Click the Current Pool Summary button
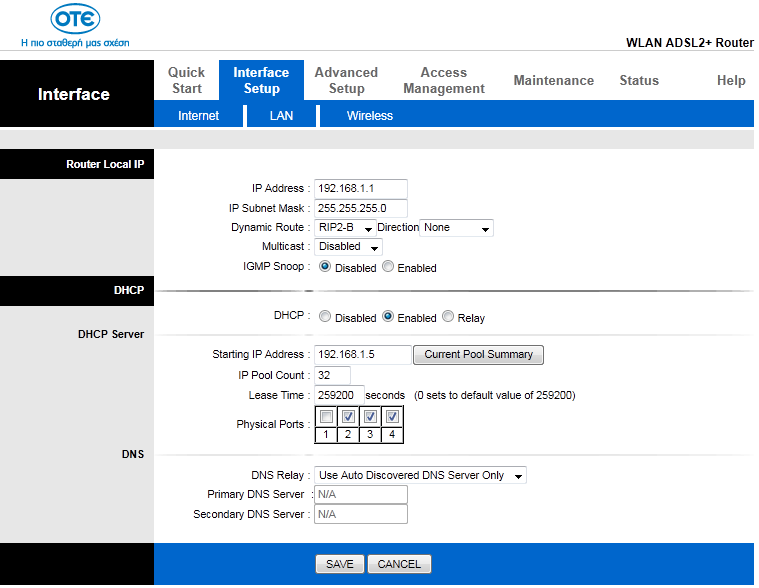 point(478,355)
